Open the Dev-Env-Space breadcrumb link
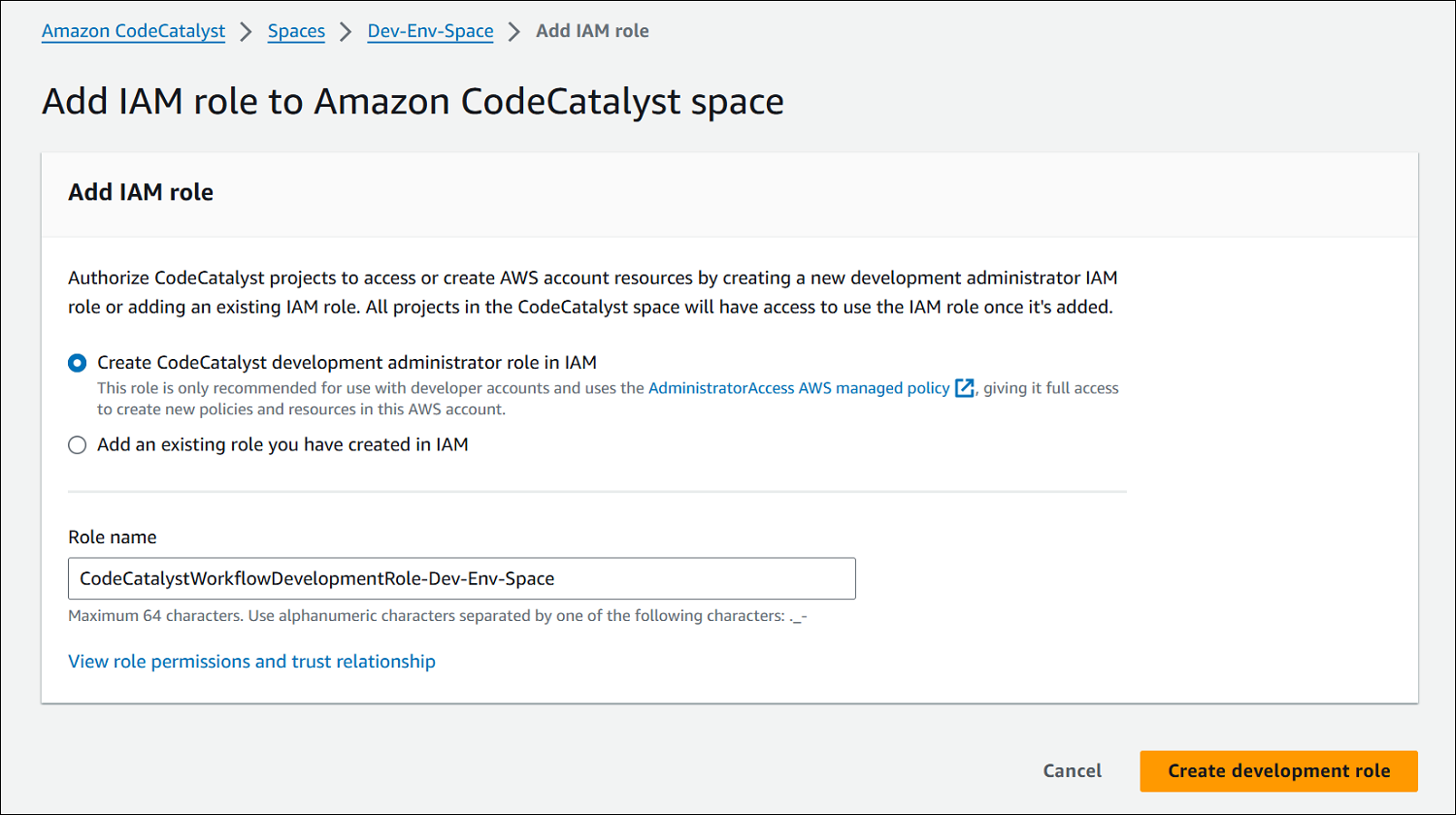 click(430, 31)
